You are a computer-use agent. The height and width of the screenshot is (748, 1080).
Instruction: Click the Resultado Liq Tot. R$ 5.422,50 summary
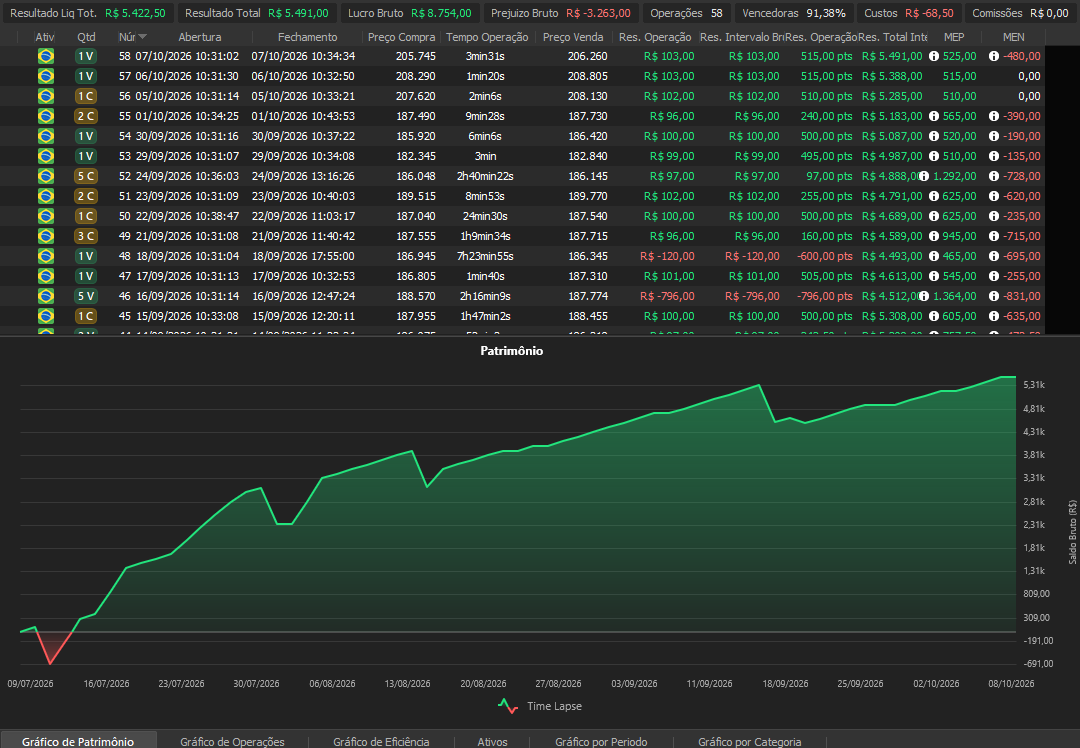(87, 13)
